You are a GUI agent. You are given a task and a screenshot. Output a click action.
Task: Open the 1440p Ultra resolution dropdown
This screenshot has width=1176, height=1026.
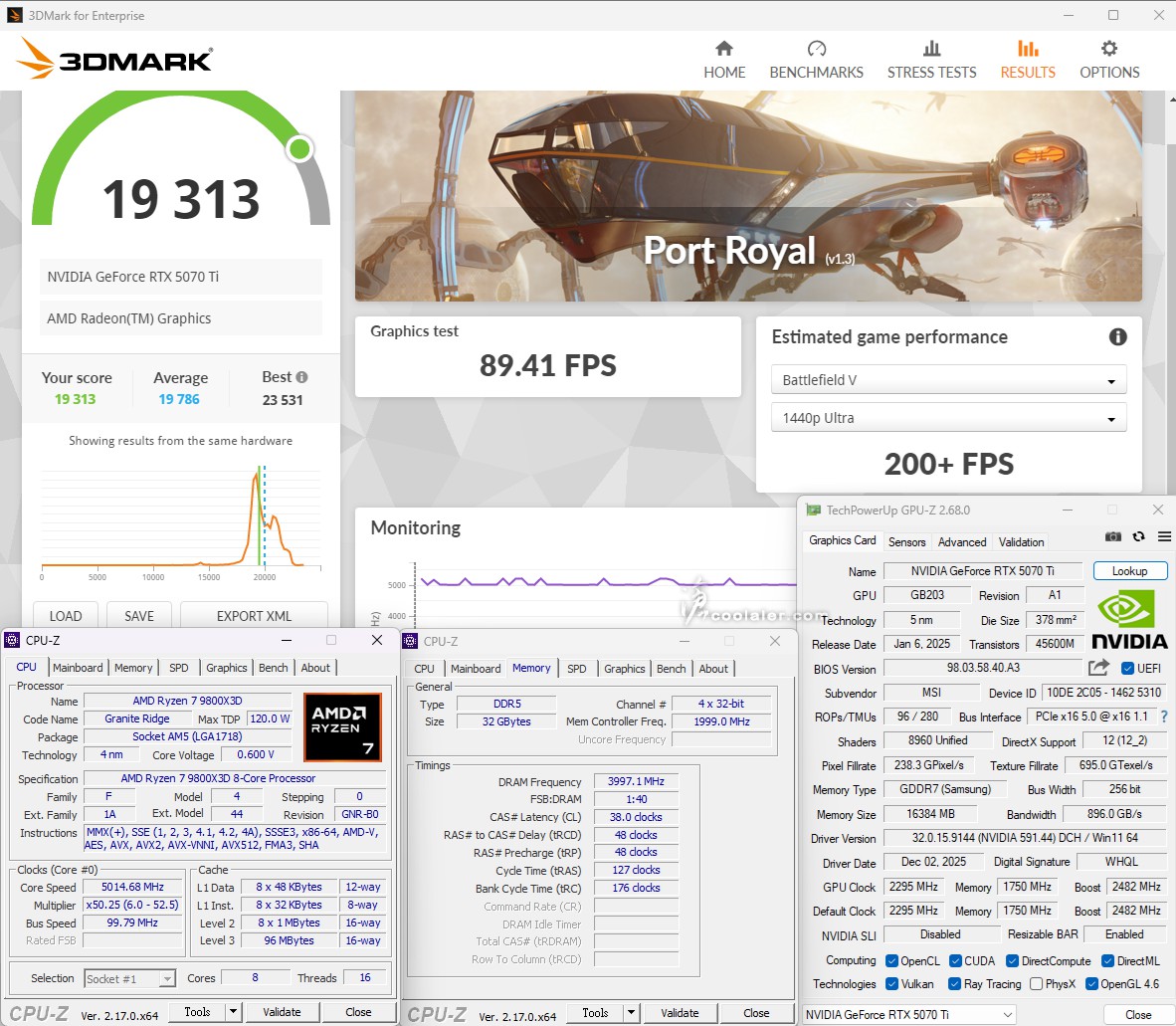point(948,418)
